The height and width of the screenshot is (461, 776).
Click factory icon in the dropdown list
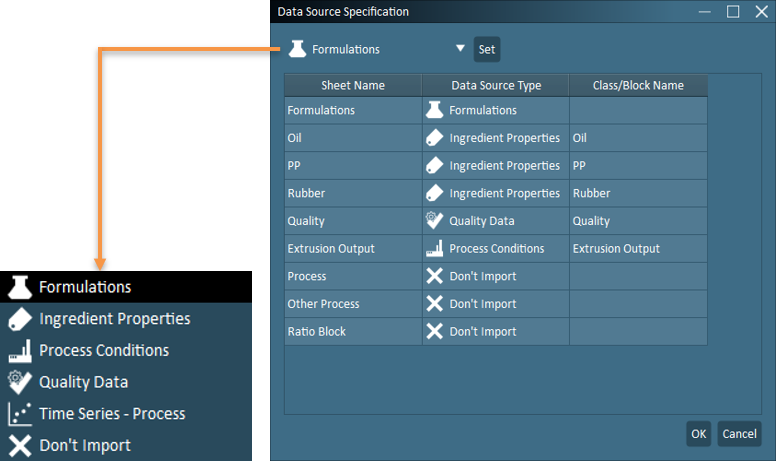coord(20,351)
